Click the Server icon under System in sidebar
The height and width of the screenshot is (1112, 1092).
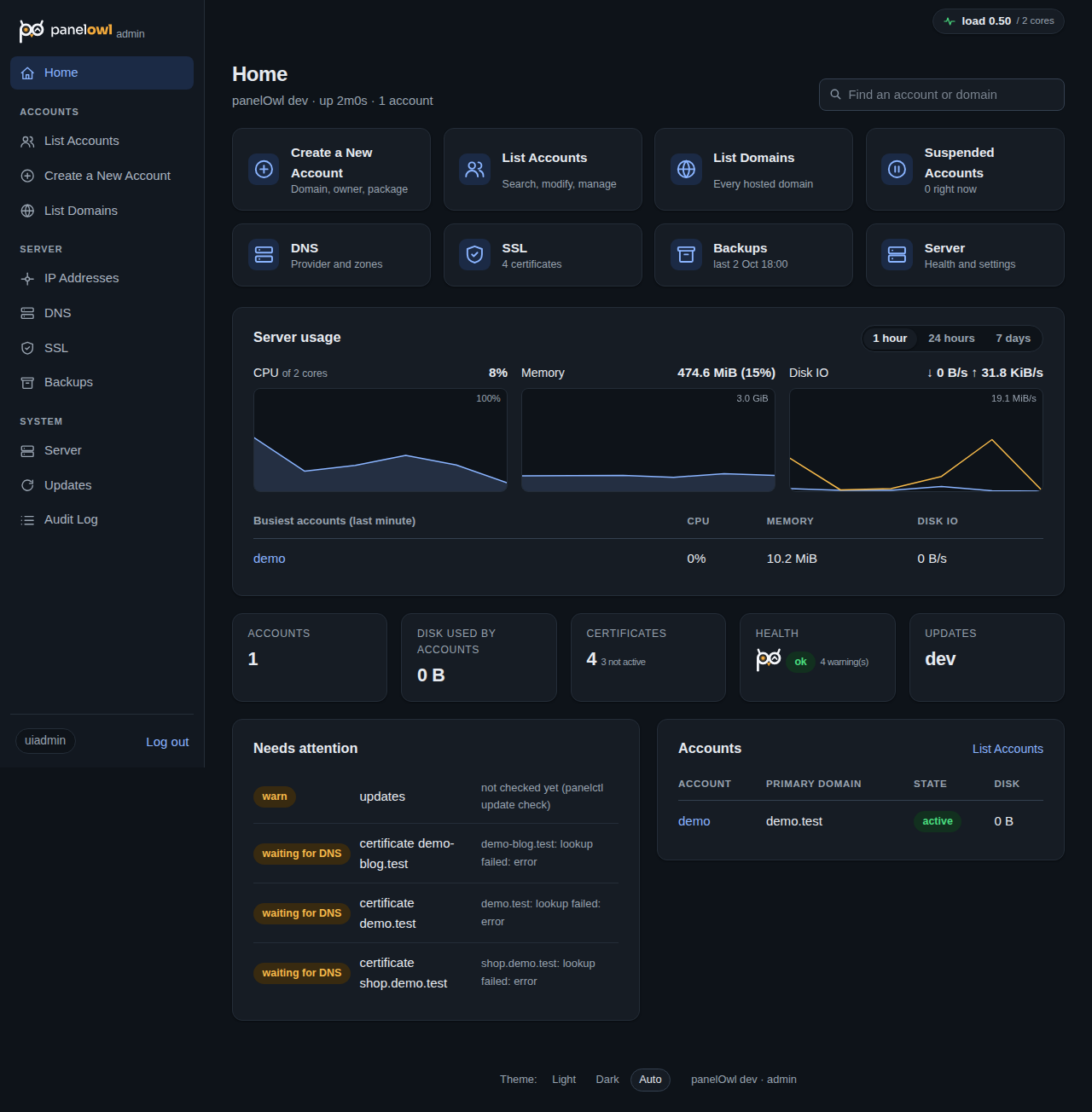(x=27, y=451)
